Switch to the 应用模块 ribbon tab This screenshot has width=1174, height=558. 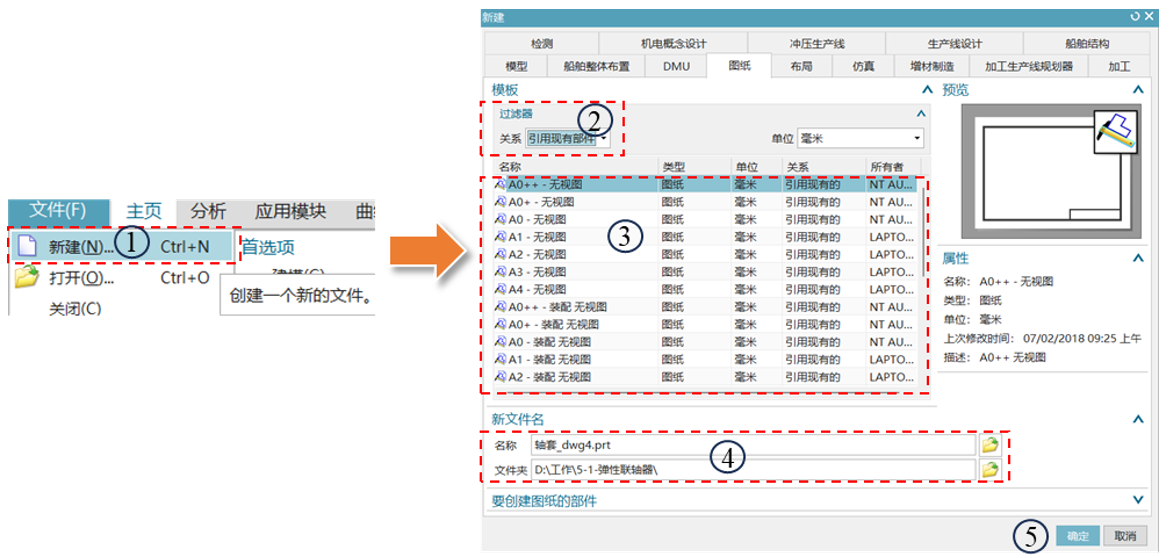290,212
